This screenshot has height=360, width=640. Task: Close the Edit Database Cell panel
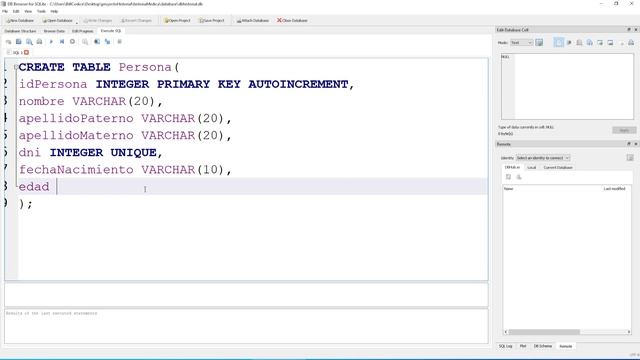point(636,30)
